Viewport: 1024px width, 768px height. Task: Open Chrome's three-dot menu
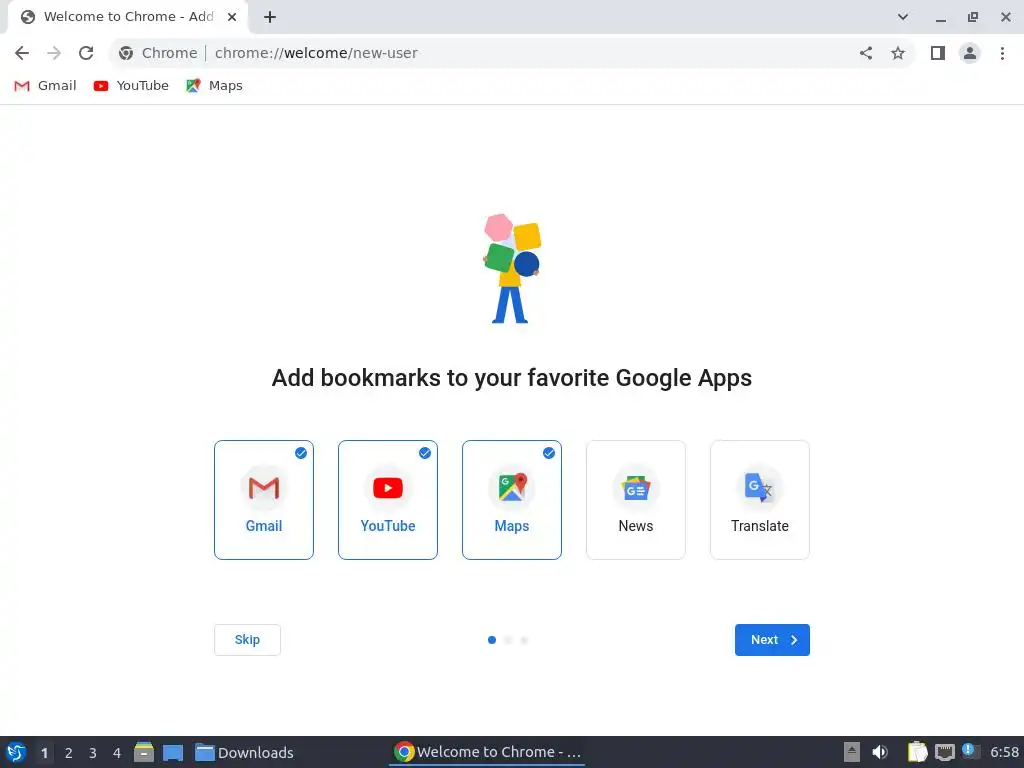pos(1002,53)
